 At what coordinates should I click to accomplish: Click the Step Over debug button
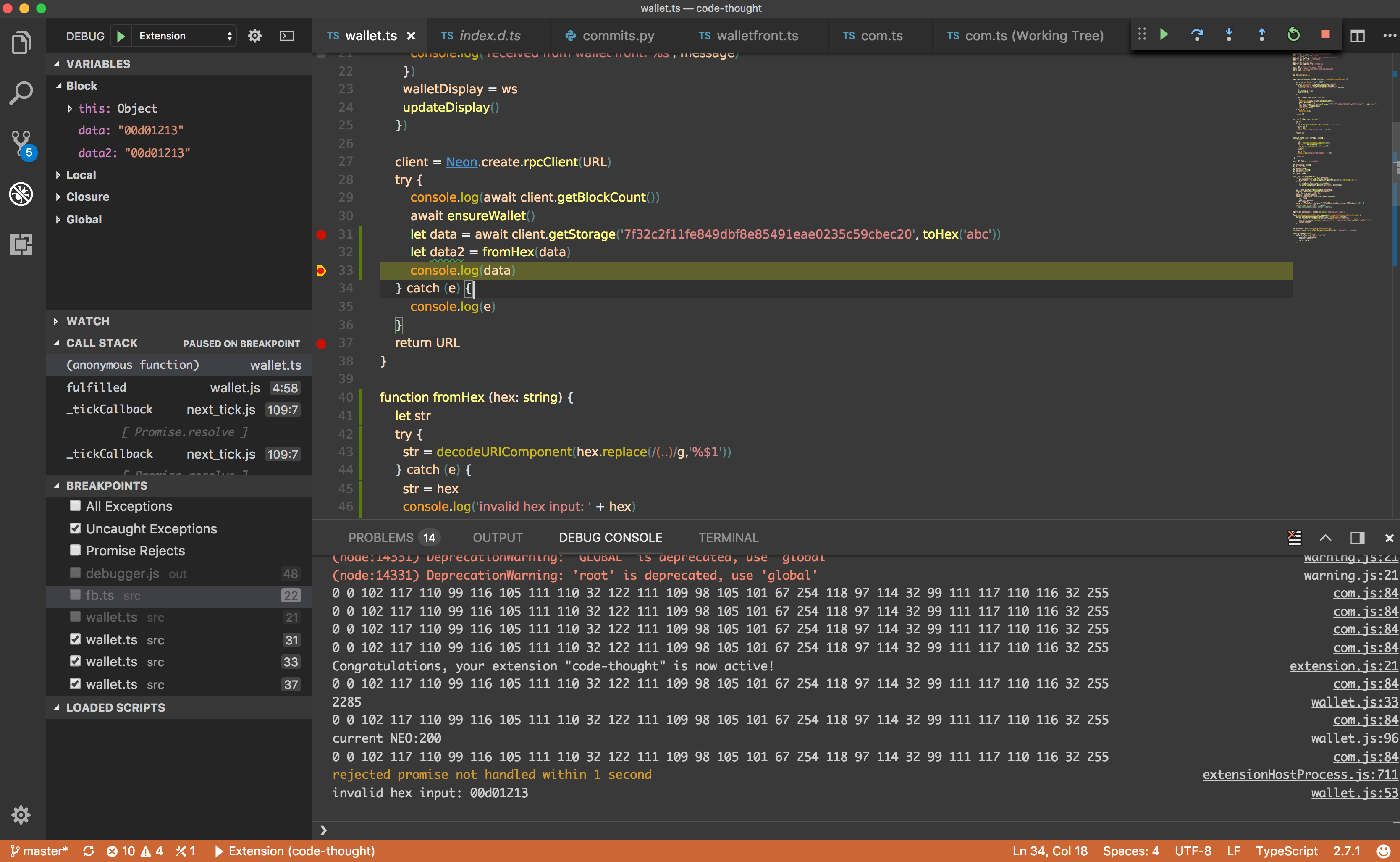coord(1197,35)
